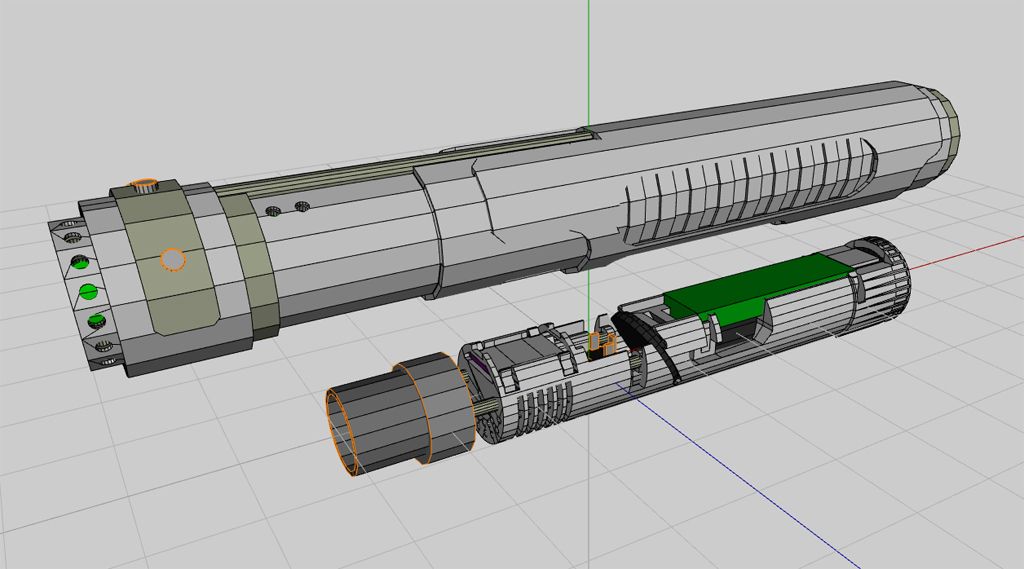1024x569 pixels.
Task: Select the larger orange-outlined collar ring
Action: coord(434,408)
